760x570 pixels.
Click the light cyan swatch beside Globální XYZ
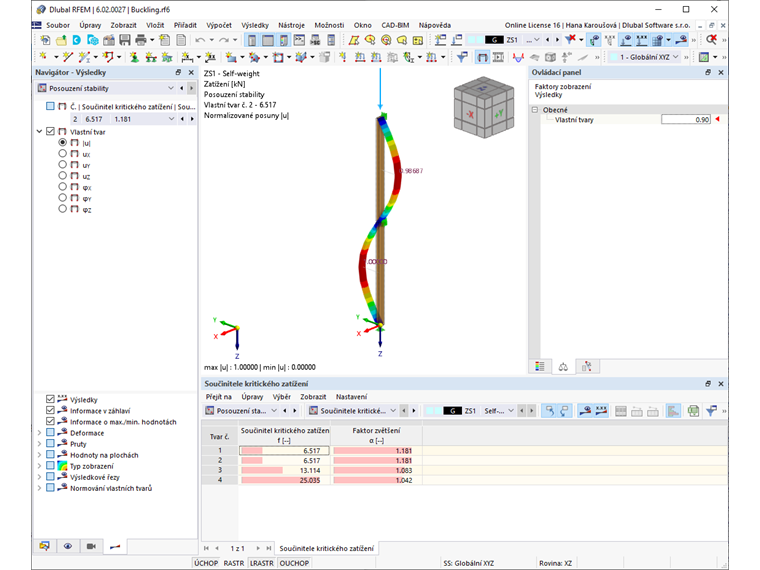click(613, 57)
